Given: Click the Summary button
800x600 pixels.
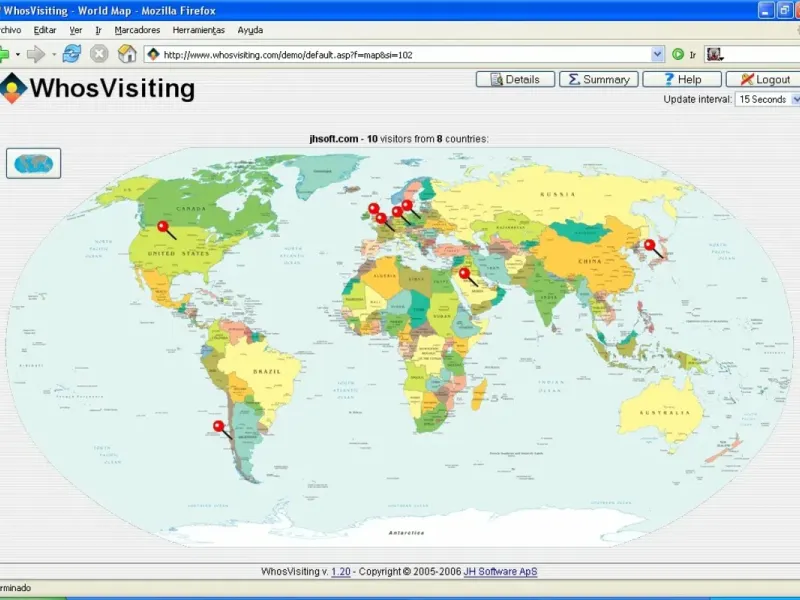Looking at the screenshot, I should tap(598, 79).
